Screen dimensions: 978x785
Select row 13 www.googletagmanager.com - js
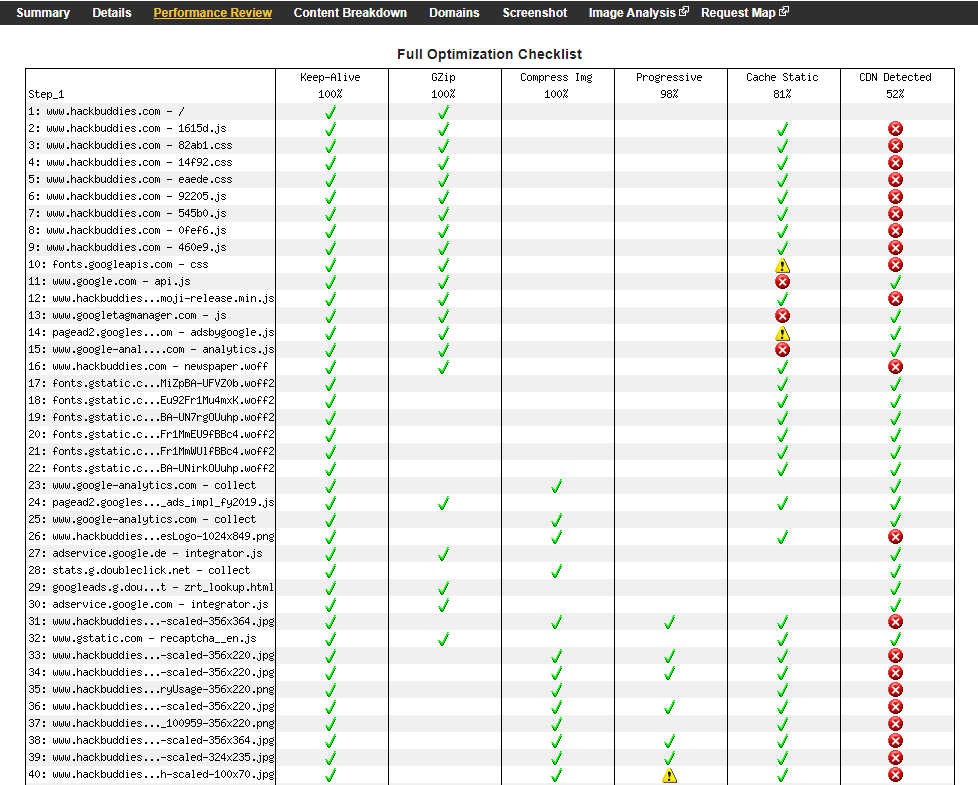(127, 315)
